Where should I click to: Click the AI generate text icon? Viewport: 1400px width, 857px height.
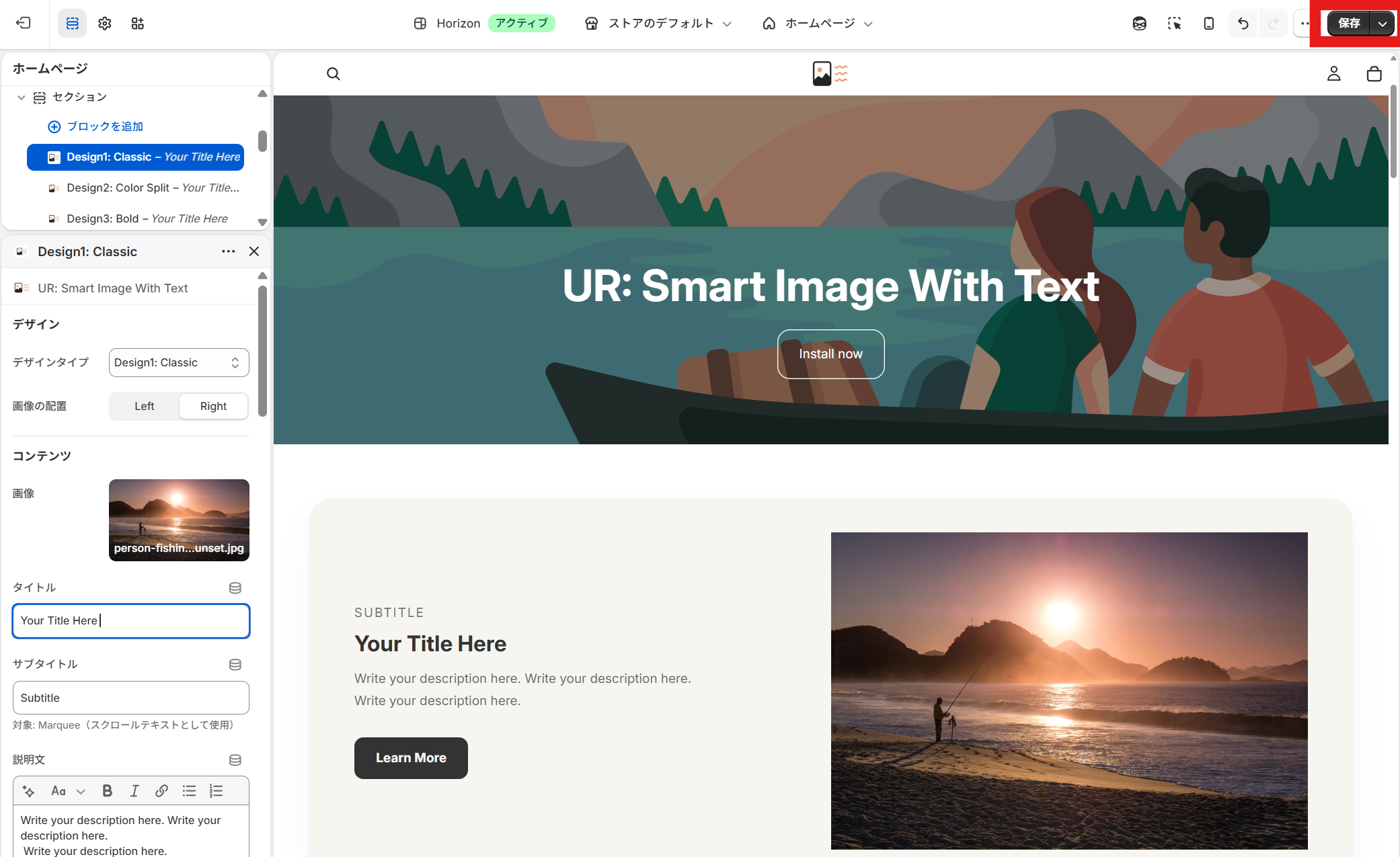(29, 791)
